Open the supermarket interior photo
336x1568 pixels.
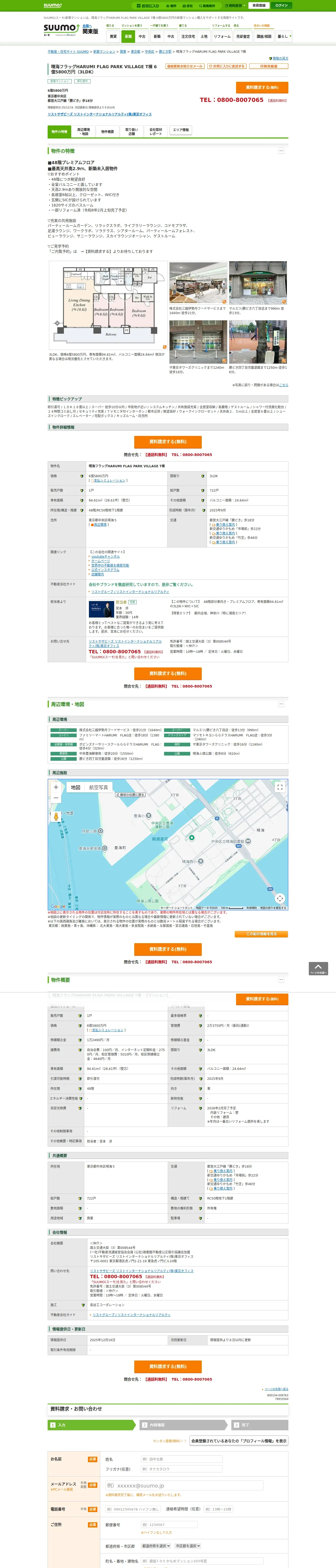[198, 283]
